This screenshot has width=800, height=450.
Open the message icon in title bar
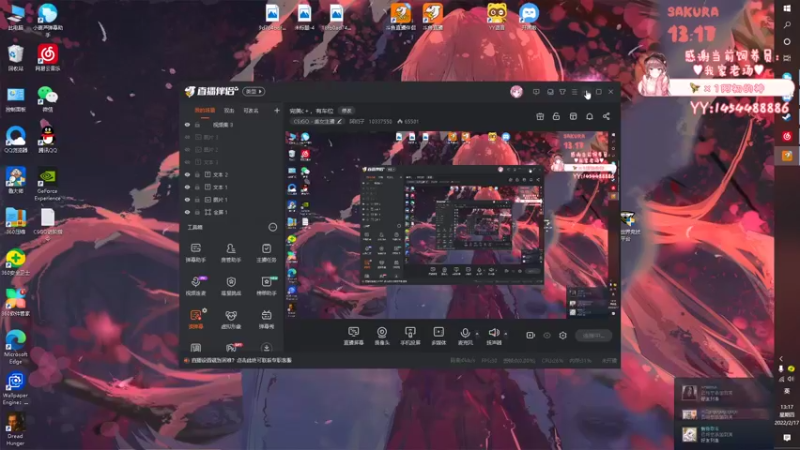(x=536, y=92)
